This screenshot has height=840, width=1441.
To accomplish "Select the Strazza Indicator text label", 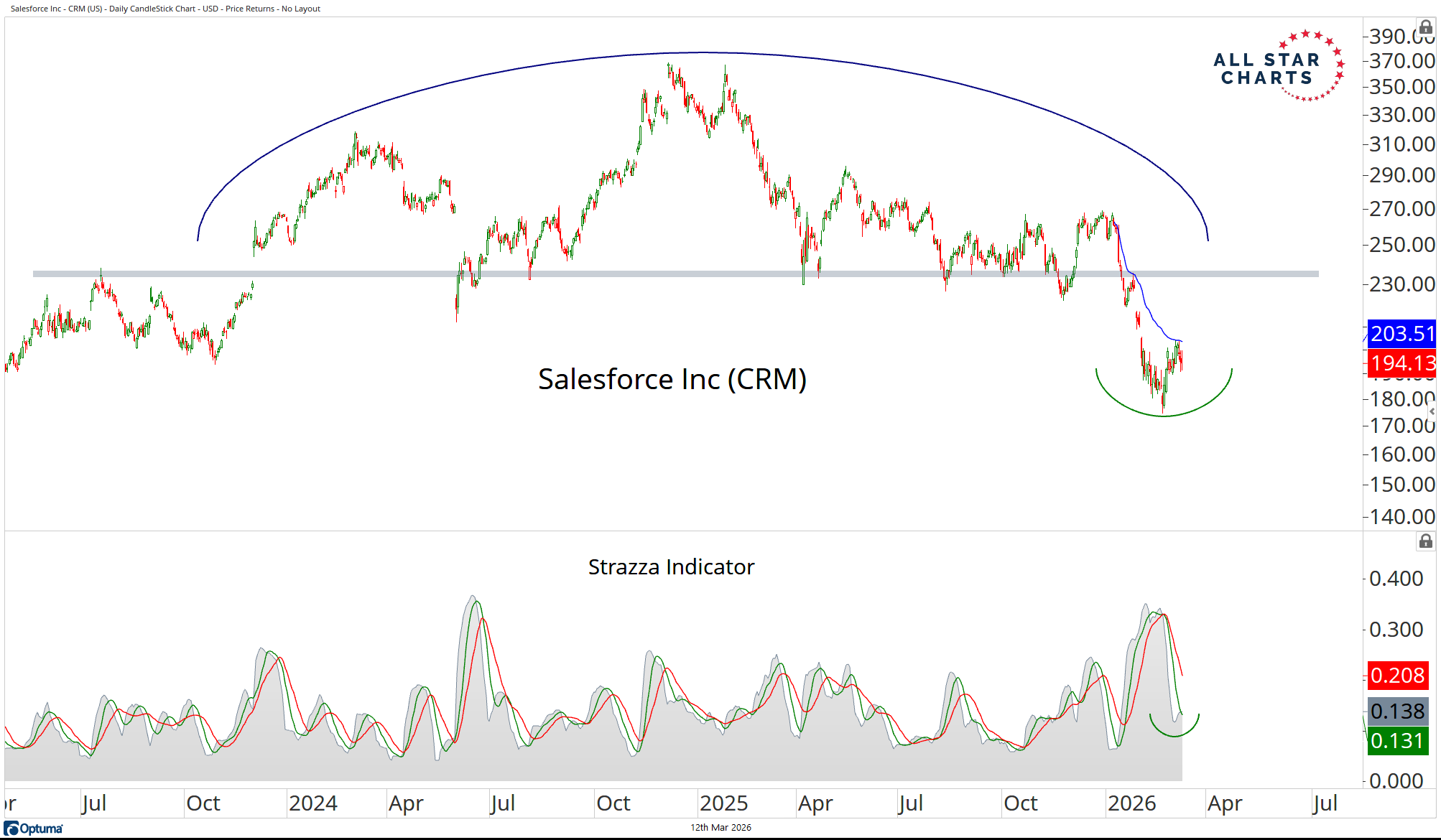I will (671, 567).
